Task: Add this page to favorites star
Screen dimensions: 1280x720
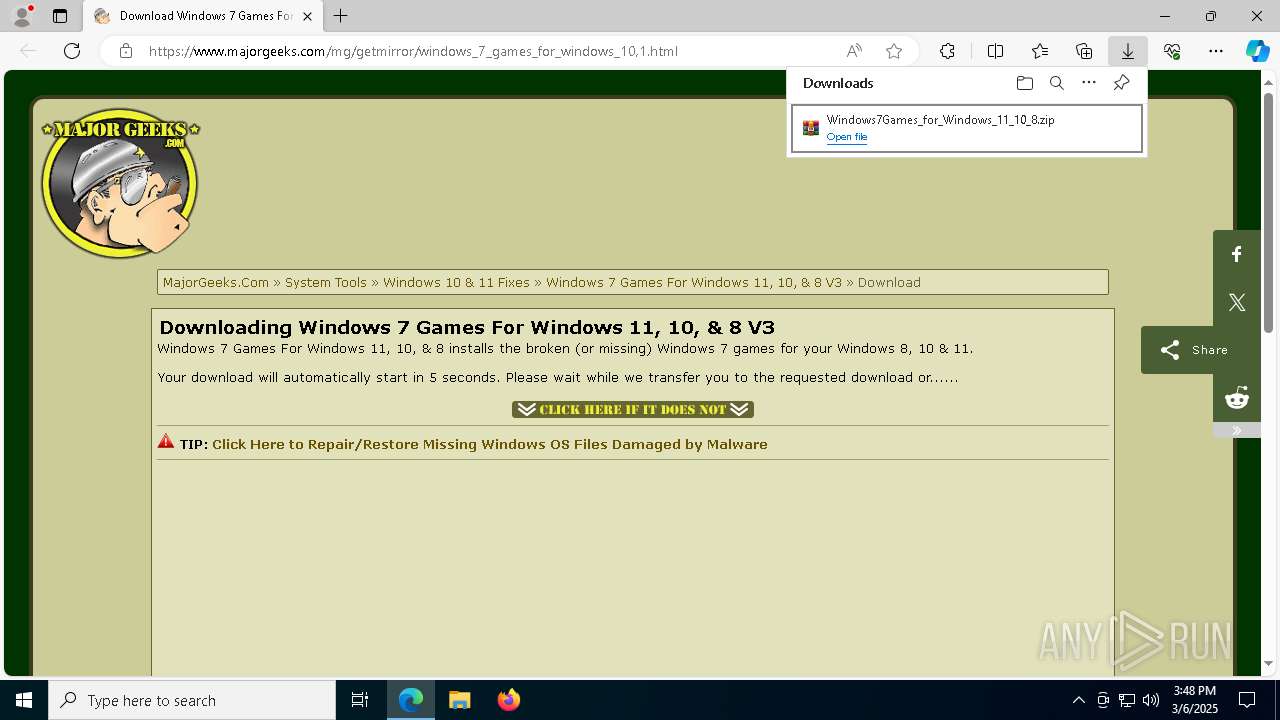Action: click(894, 51)
